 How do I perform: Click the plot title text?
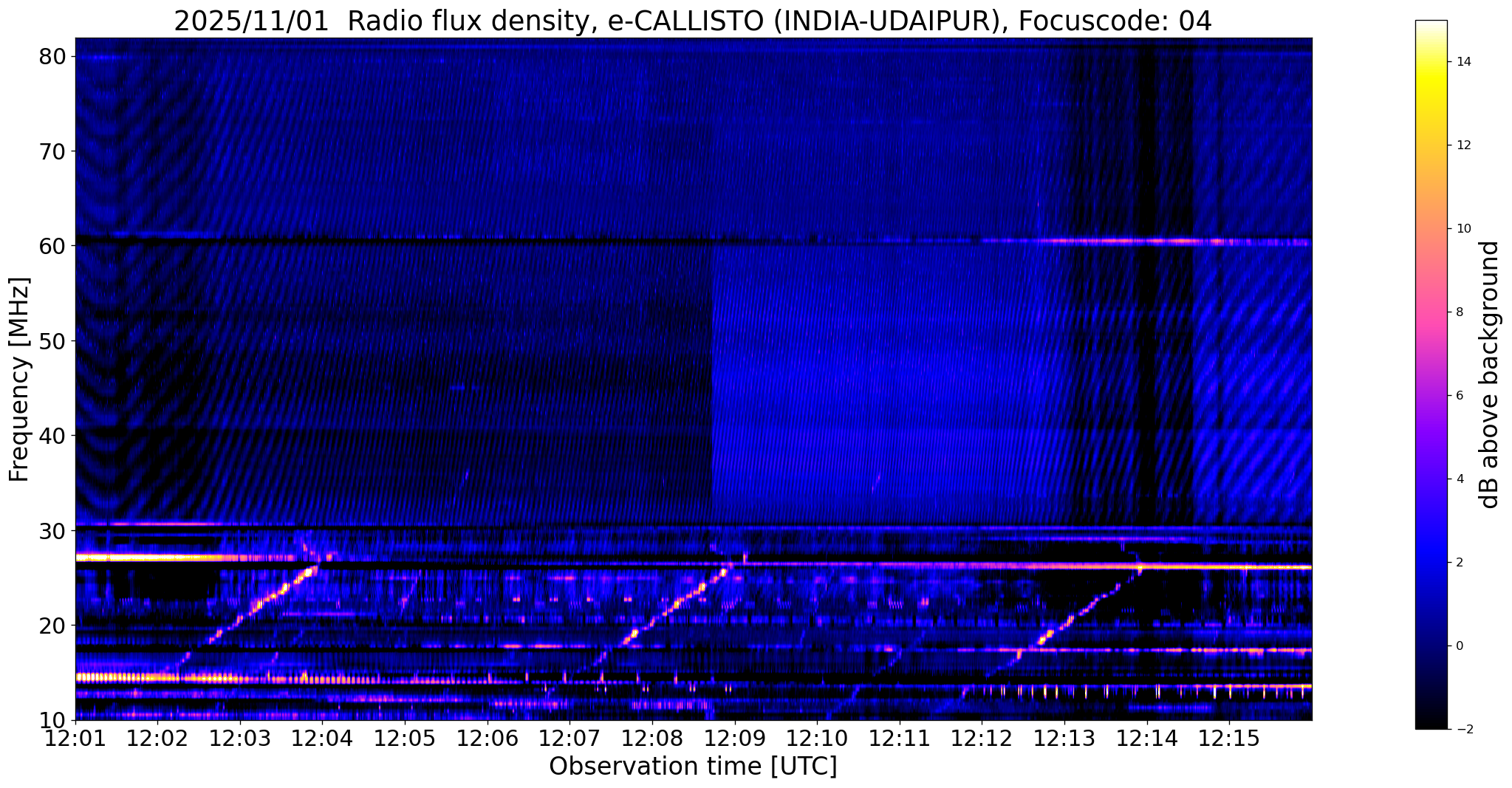(x=693, y=21)
